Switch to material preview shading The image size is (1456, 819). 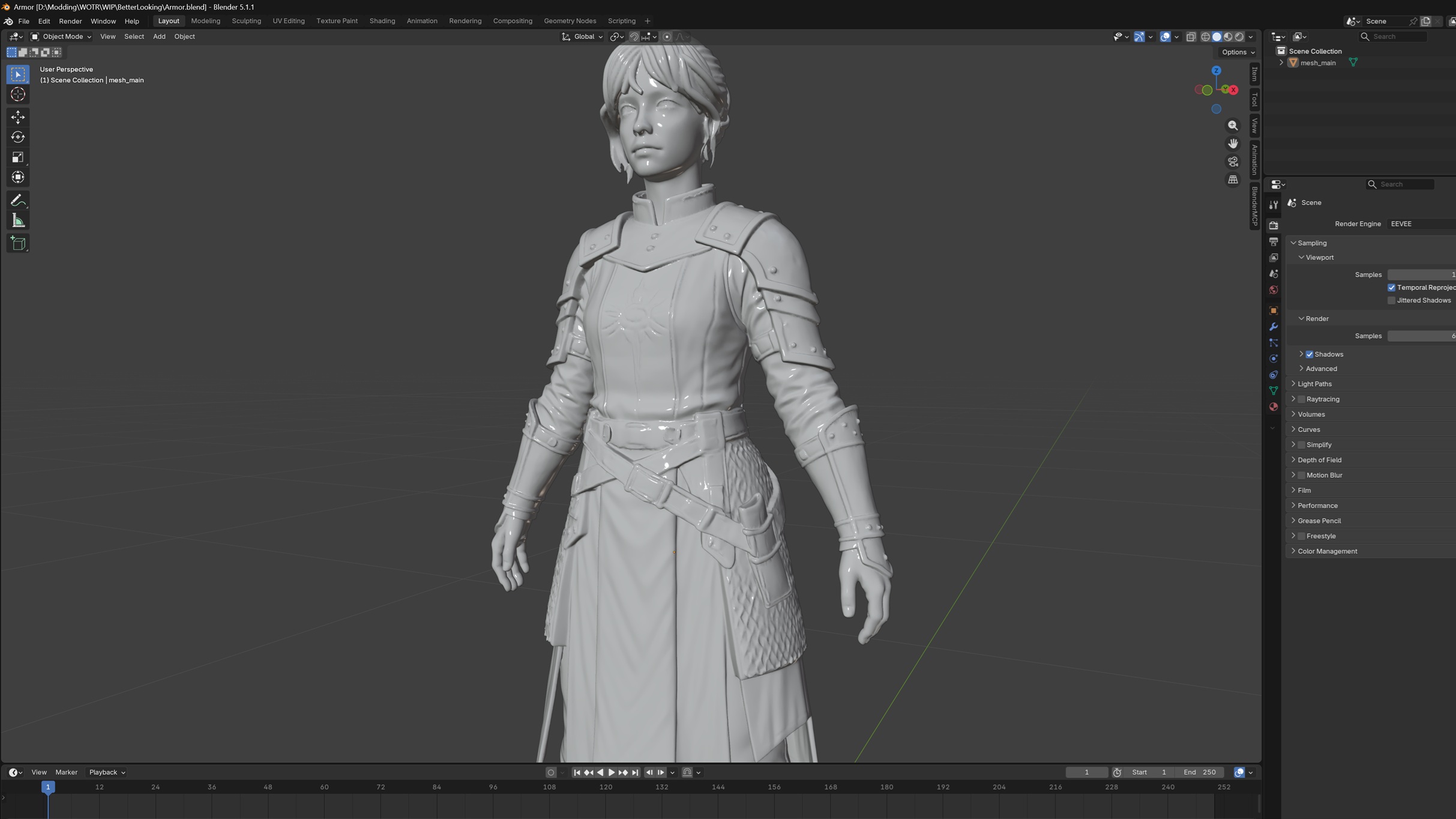pyautogui.click(x=1228, y=37)
